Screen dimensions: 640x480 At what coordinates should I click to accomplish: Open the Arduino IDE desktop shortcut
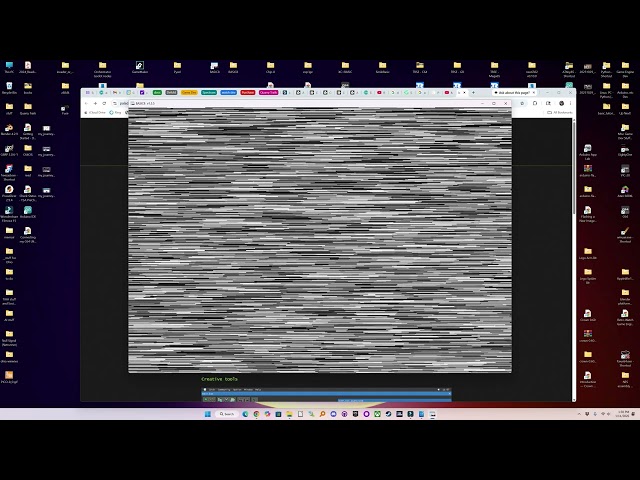coord(28,212)
